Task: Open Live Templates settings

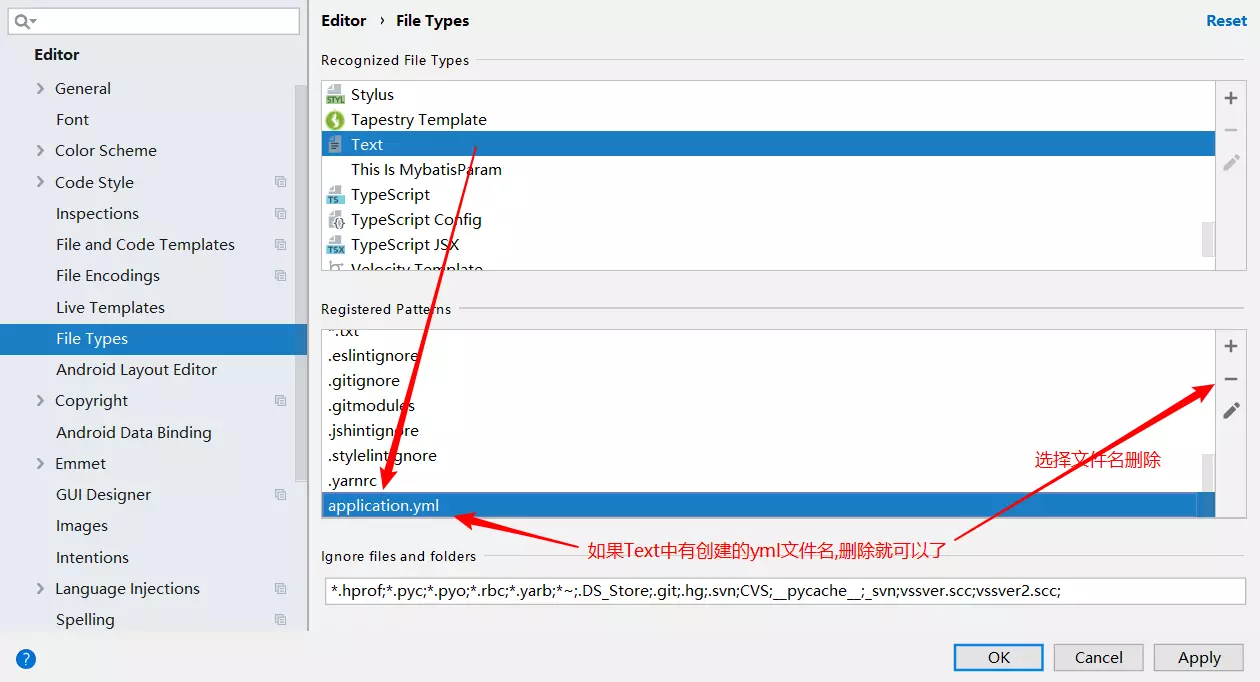Action: 110,307
